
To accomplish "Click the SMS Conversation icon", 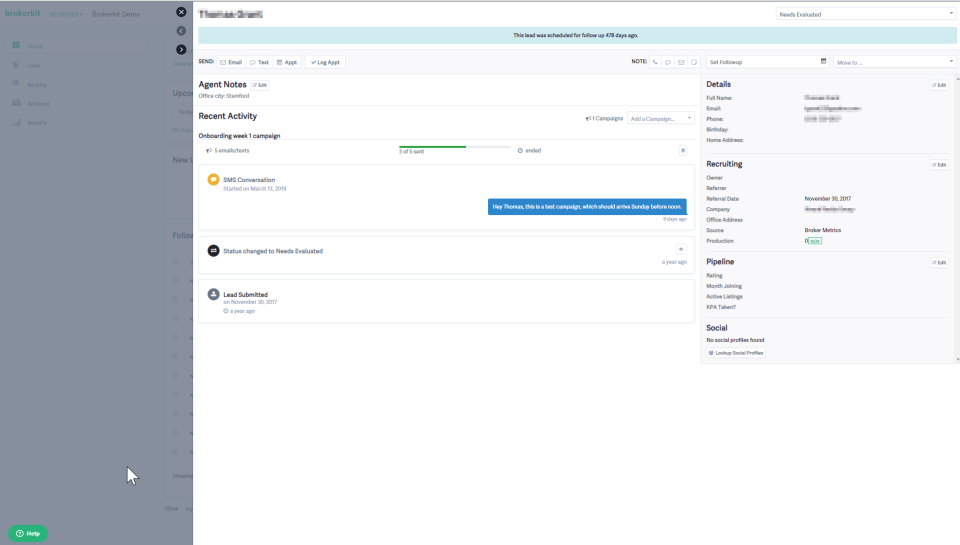I will 213,179.
